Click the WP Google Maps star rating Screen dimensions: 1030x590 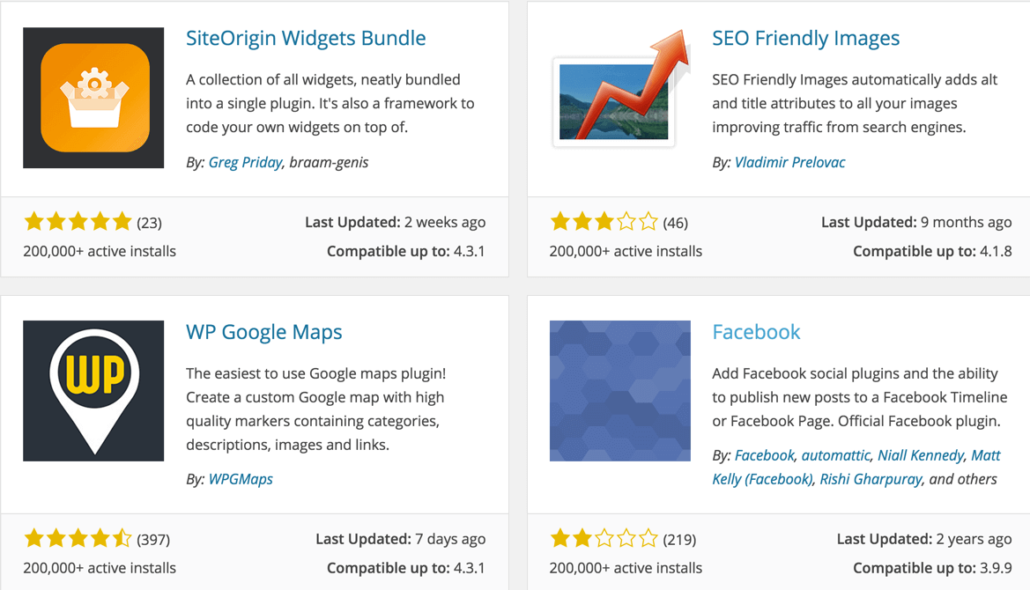coord(77,539)
